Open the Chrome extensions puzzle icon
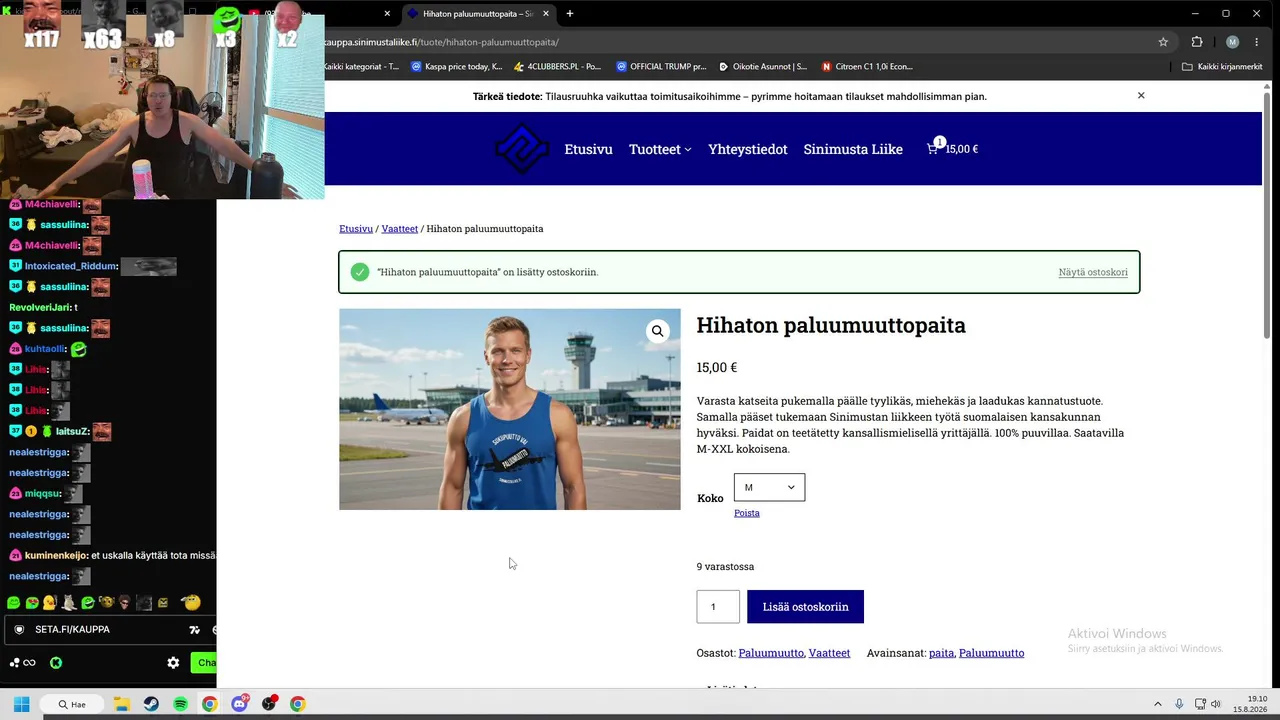Image resolution: width=1280 pixels, height=720 pixels. pyautogui.click(x=1197, y=42)
